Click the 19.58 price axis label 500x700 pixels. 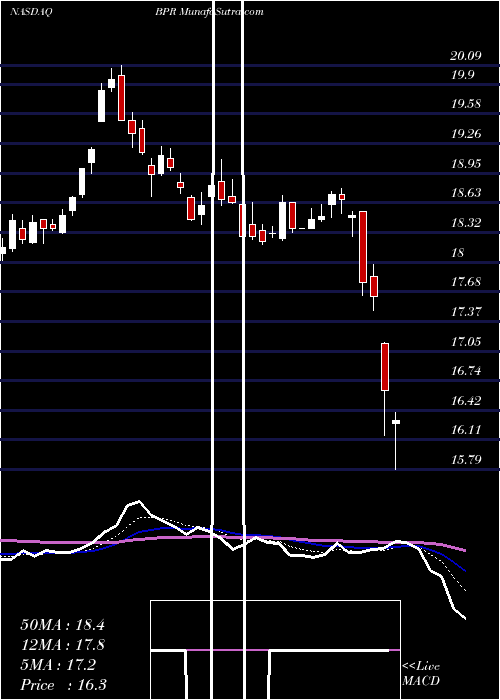click(466, 104)
